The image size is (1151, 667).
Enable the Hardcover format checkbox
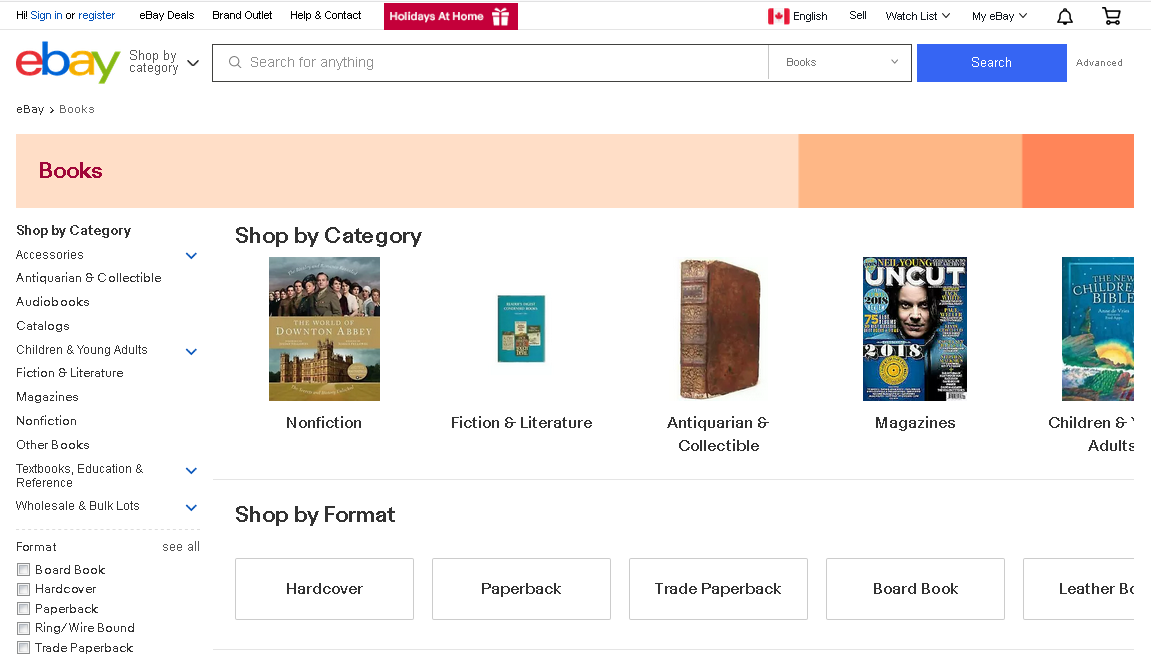coord(24,590)
